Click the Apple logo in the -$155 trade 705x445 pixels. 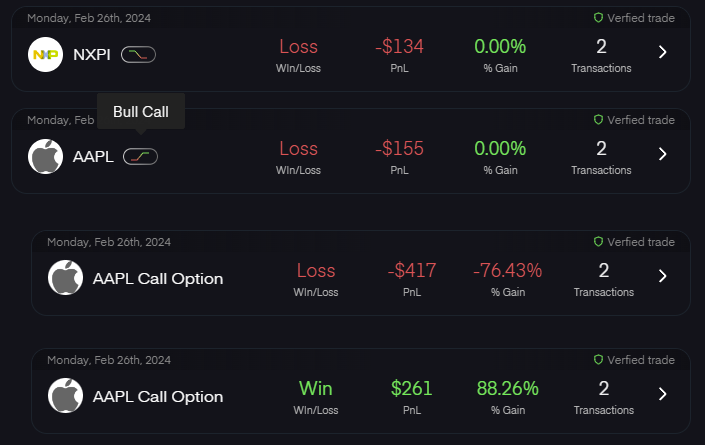coord(44,156)
